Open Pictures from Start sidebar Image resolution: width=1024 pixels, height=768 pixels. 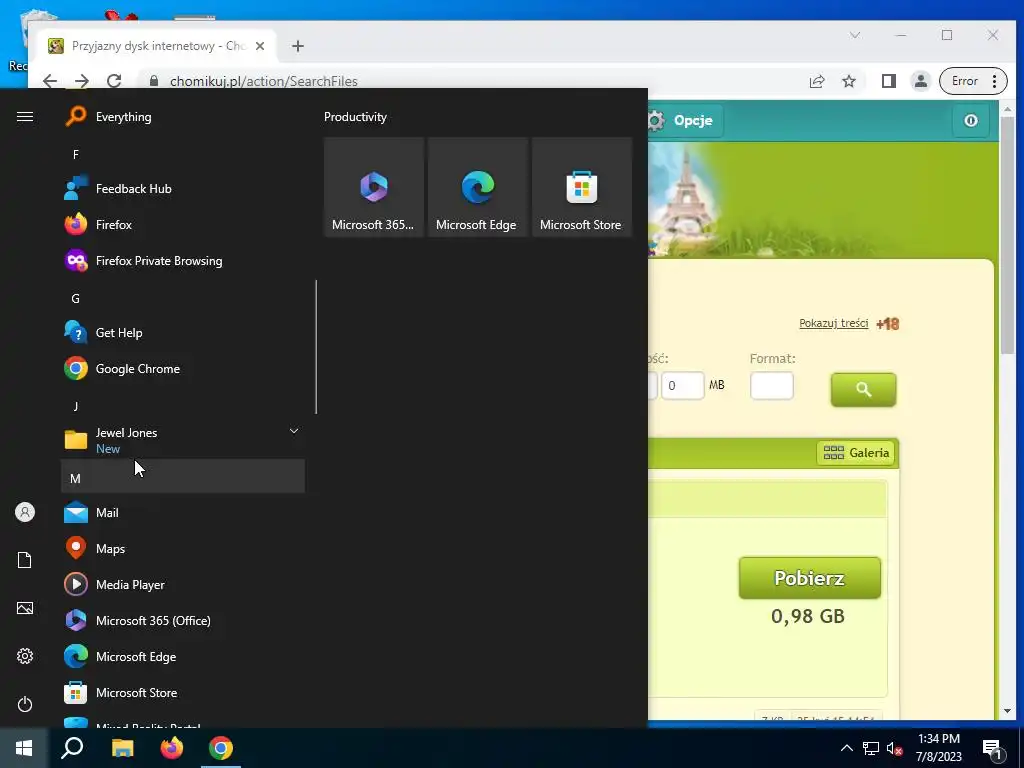25,608
